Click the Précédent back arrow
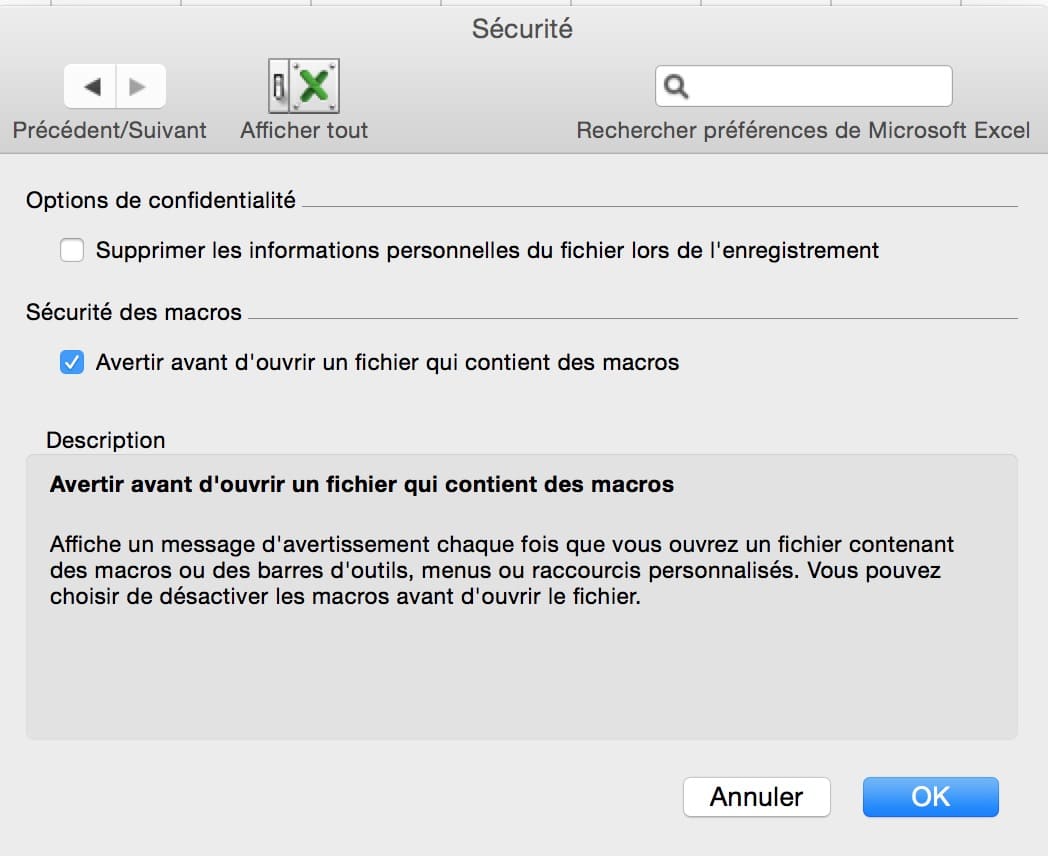1048x856 pixels. click(x=91, y=87)
